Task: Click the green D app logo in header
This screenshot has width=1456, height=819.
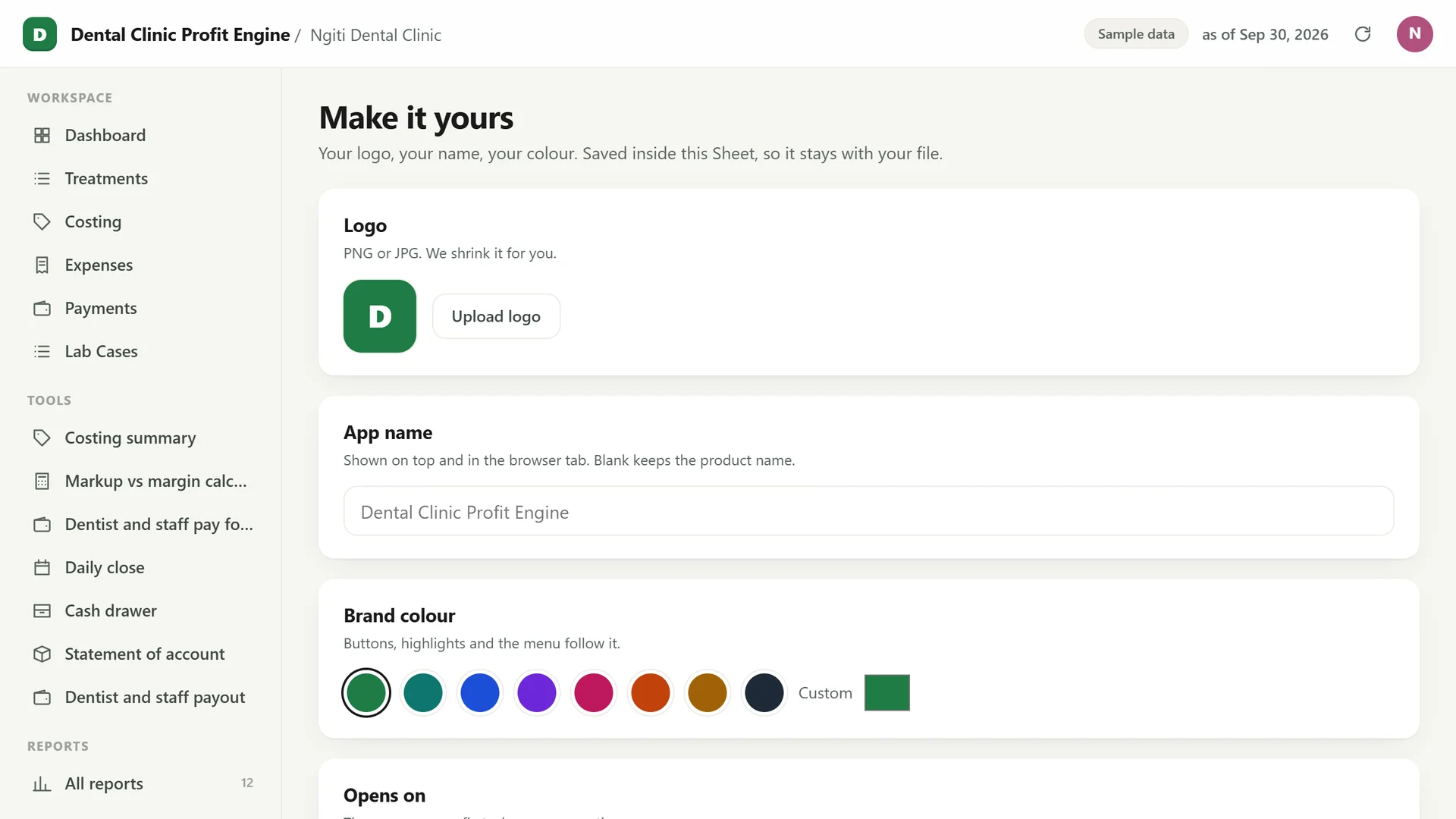Action: click(39, 34)
